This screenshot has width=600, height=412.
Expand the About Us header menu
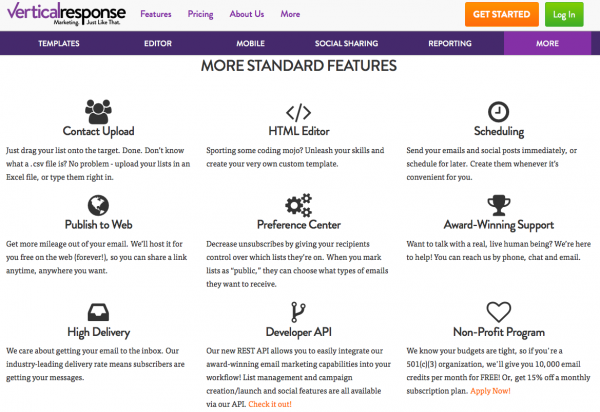pos(247,14)
